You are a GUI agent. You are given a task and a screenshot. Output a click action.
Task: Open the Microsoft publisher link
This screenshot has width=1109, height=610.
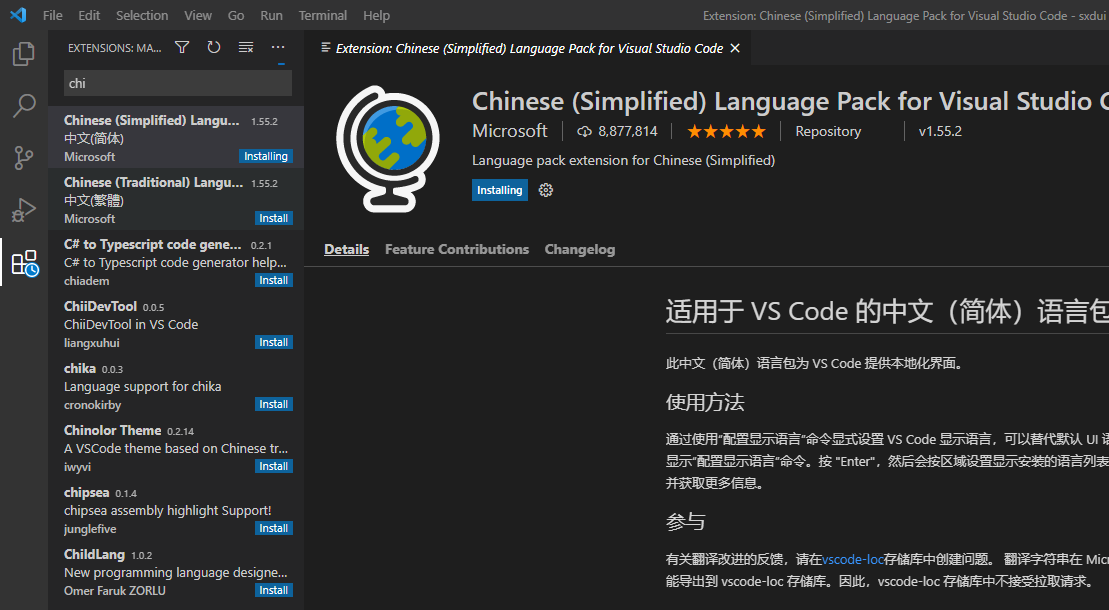[509, 131]
